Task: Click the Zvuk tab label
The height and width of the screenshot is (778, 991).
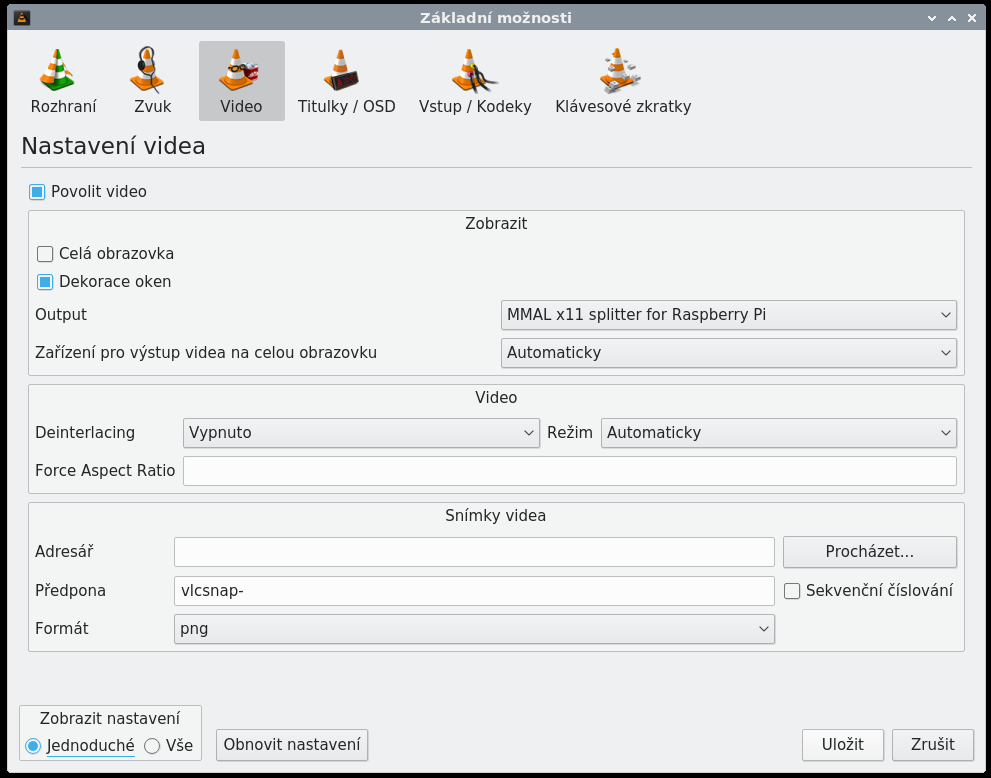Action: pyautogui.click(x=152, y=106)
